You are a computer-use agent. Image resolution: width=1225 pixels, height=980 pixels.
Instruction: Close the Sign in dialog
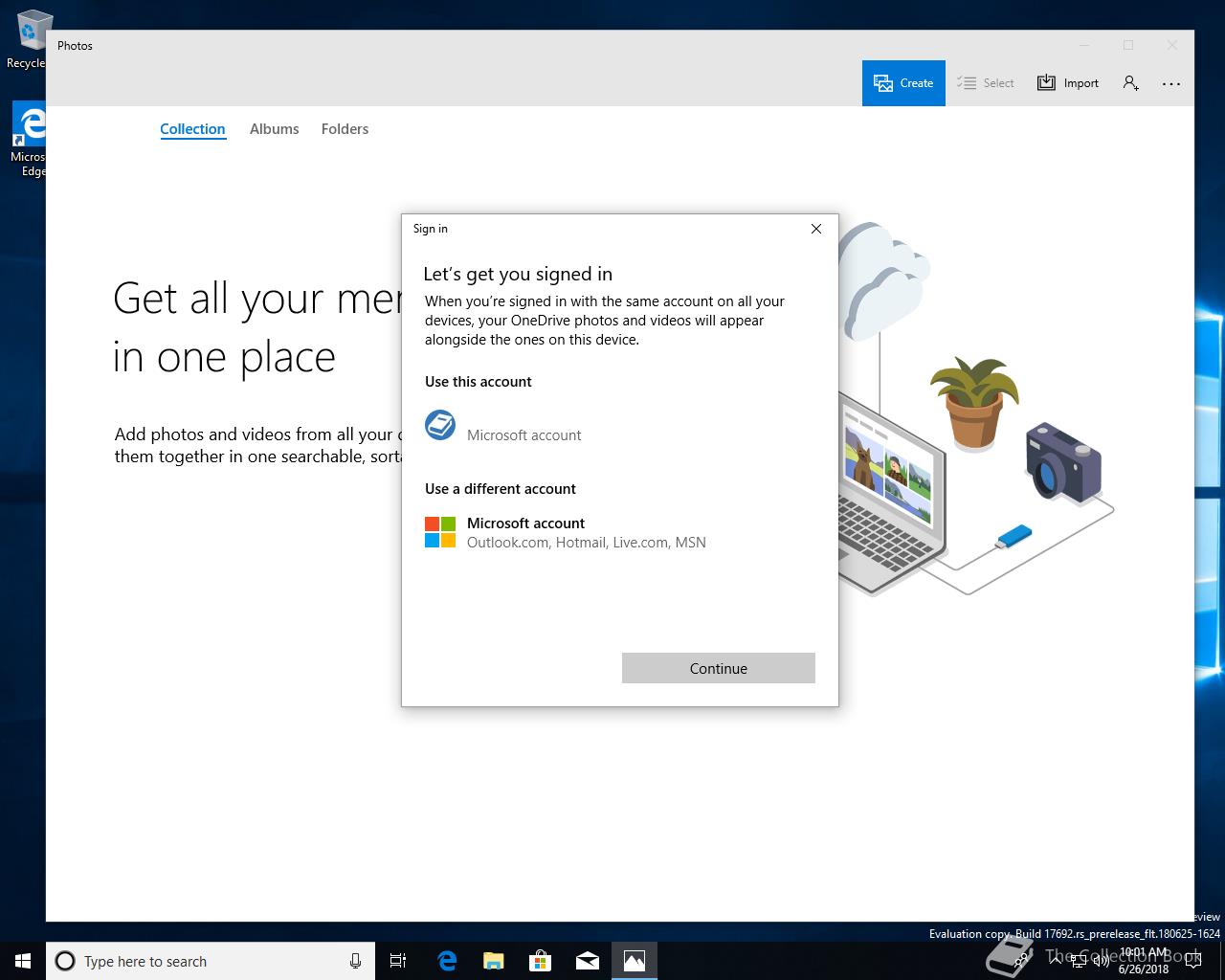pos(816,229)
